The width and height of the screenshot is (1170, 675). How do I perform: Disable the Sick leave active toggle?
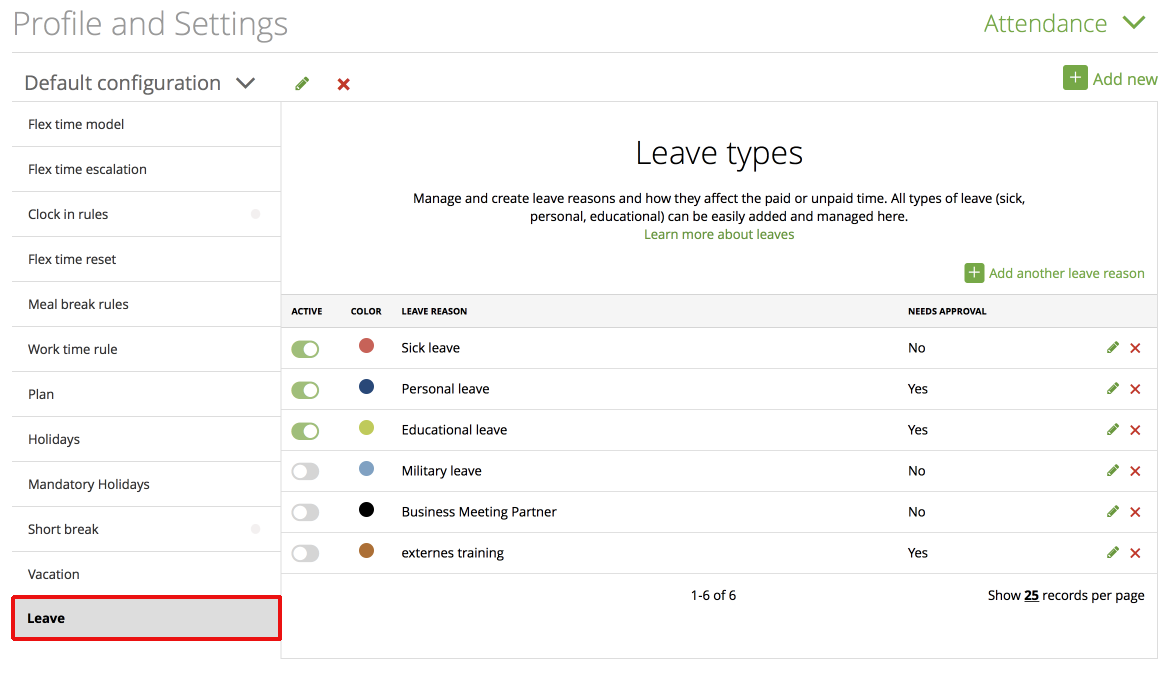[305, 348]
